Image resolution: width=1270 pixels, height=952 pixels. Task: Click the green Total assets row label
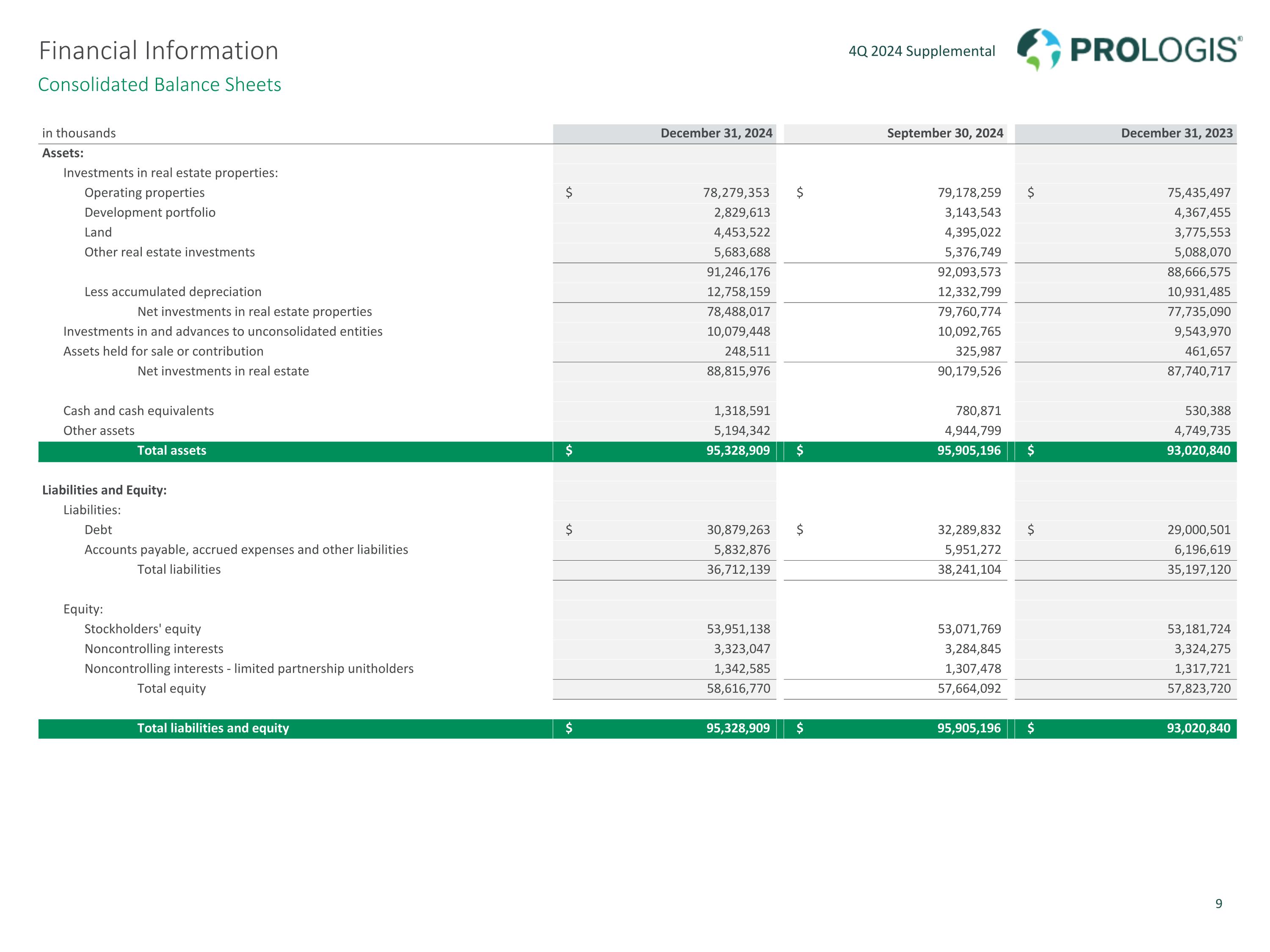pos(172,451)
